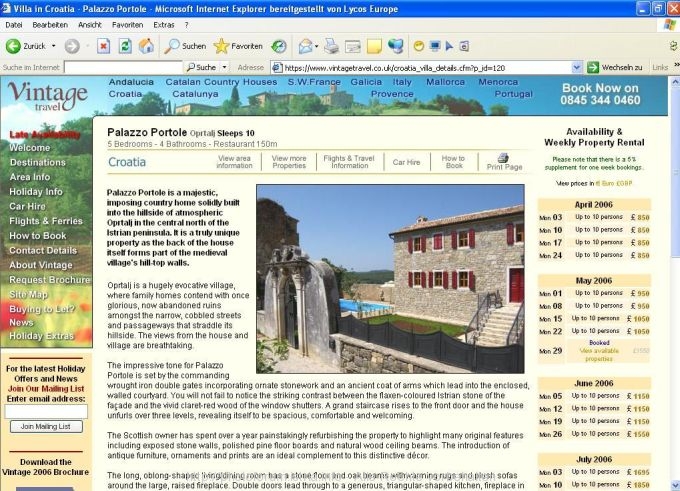Expand the address bar URL dropdown
680x491 pixels.
(576, 67)
